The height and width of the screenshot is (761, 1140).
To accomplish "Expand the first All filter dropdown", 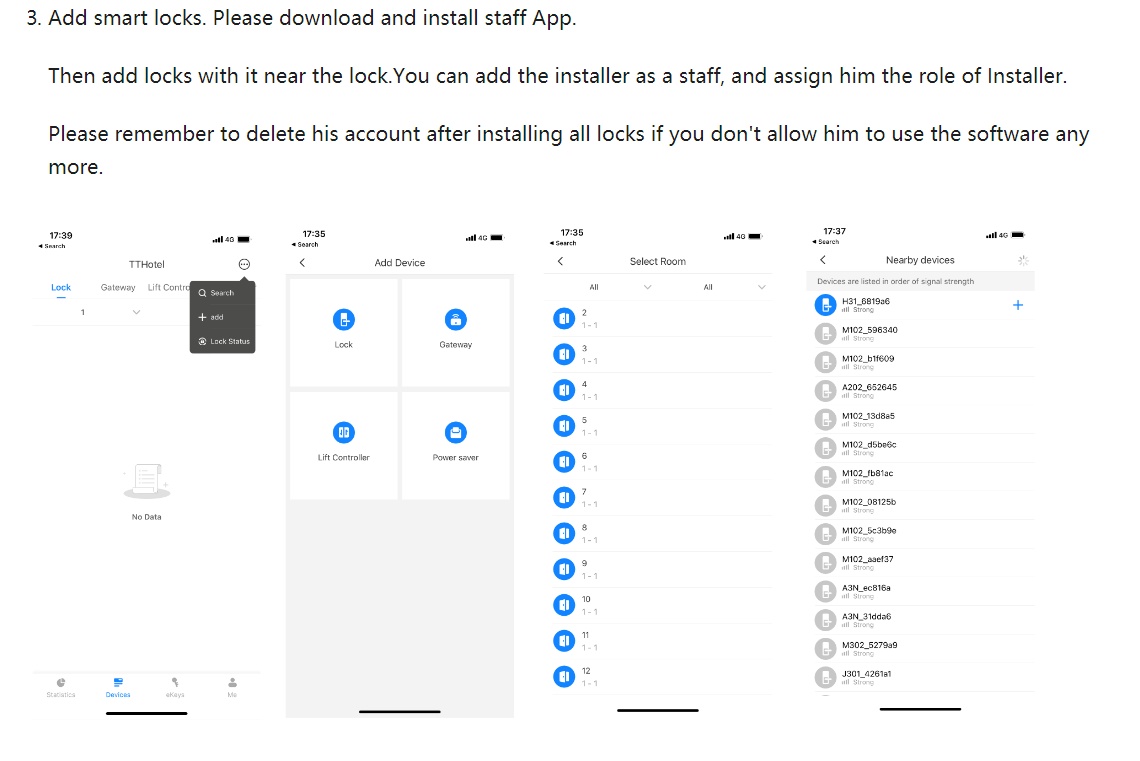I will tap(647, 288).
